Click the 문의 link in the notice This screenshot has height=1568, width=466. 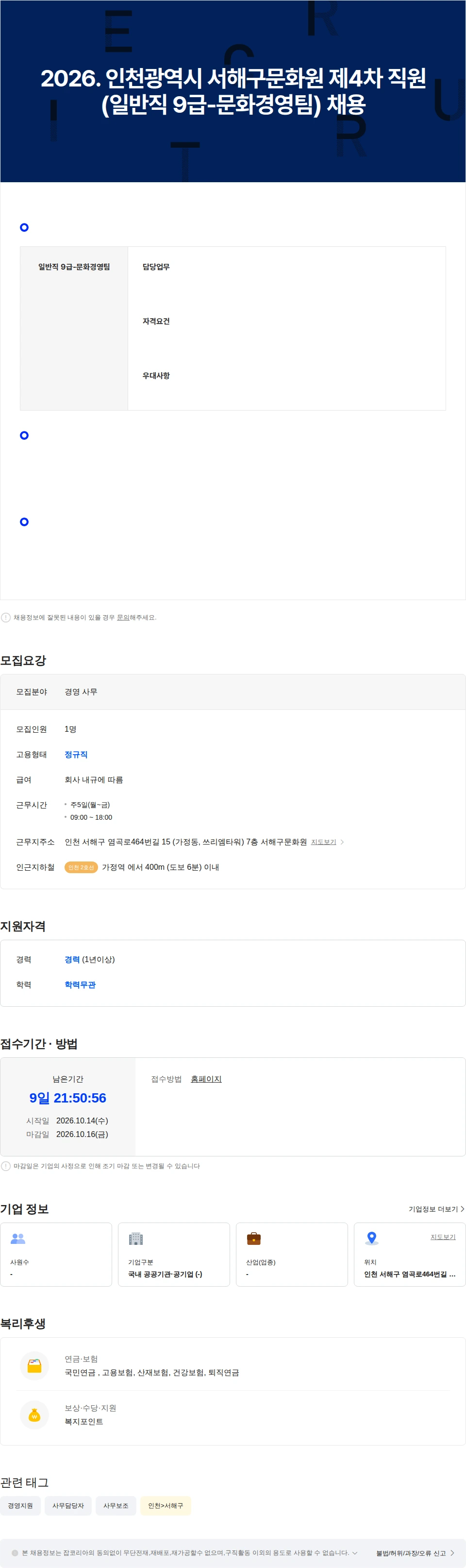pos(123,617)
